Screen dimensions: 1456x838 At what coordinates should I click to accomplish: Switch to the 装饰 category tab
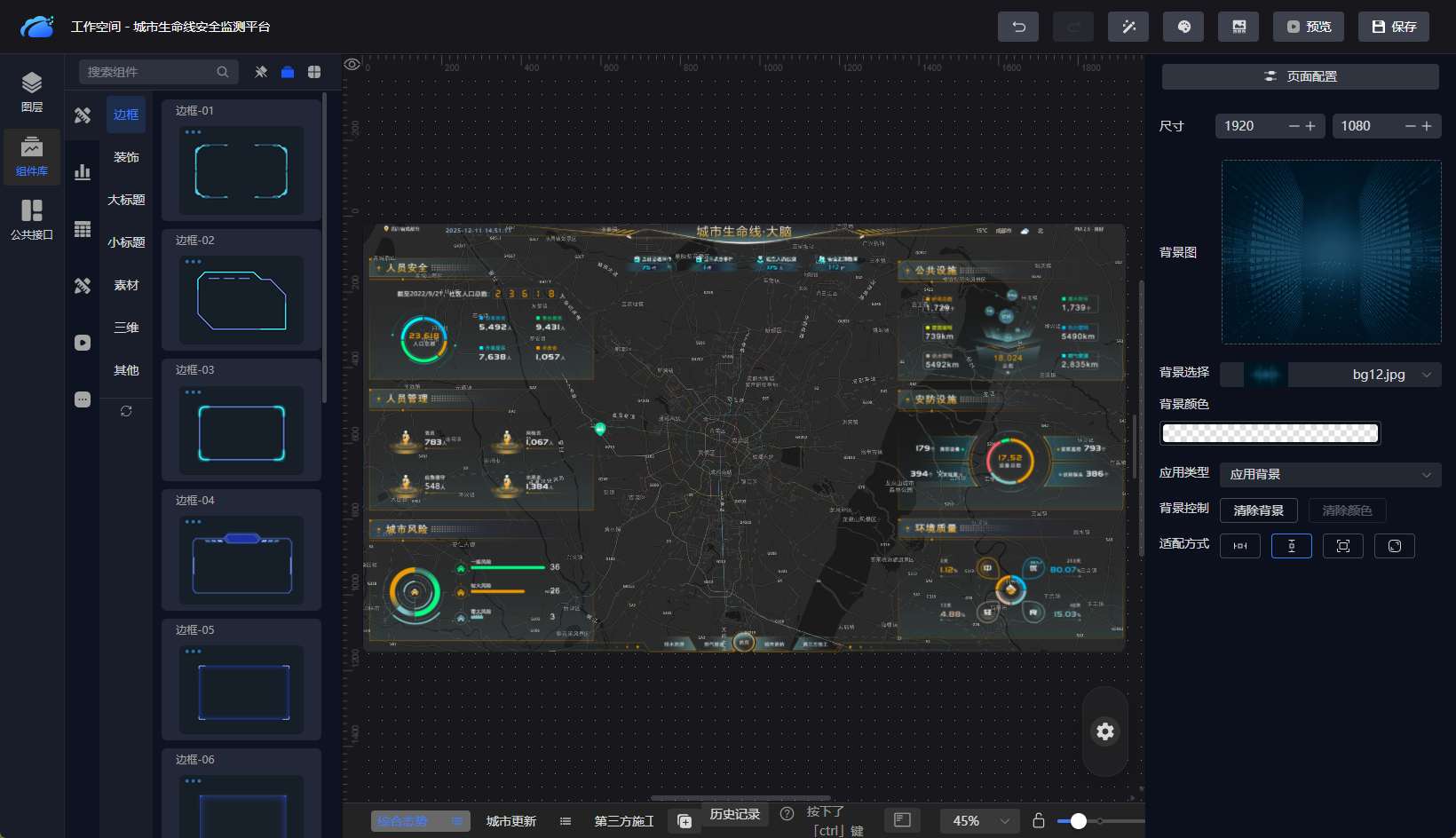(126, 157)
